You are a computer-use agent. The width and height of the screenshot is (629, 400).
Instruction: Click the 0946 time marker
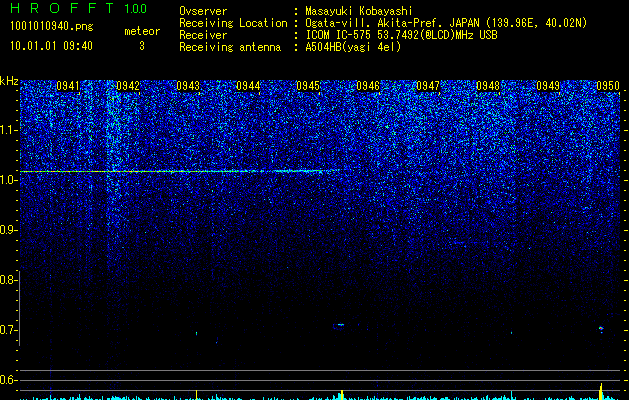pos(368,86)
